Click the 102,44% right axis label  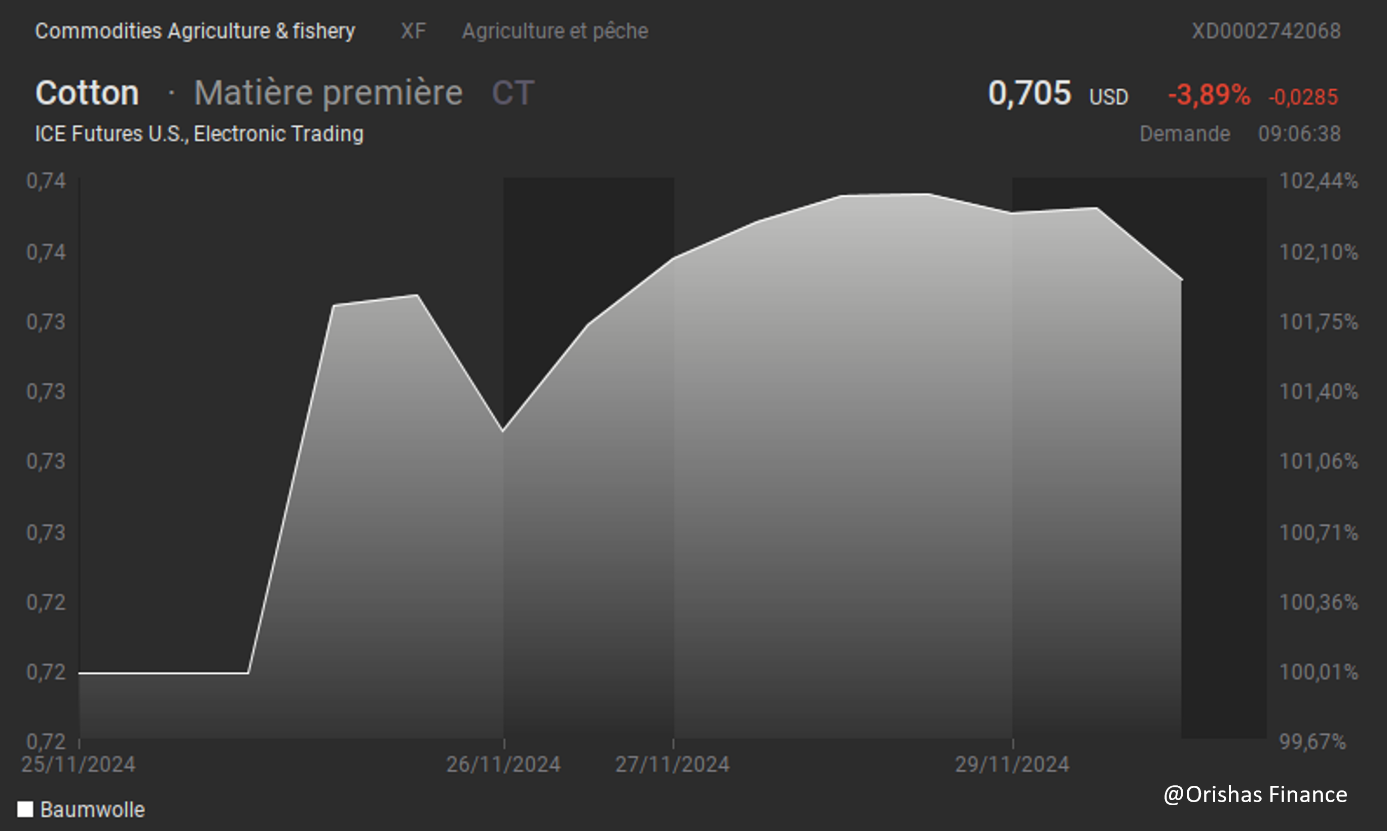click(x=1319, y=181)
